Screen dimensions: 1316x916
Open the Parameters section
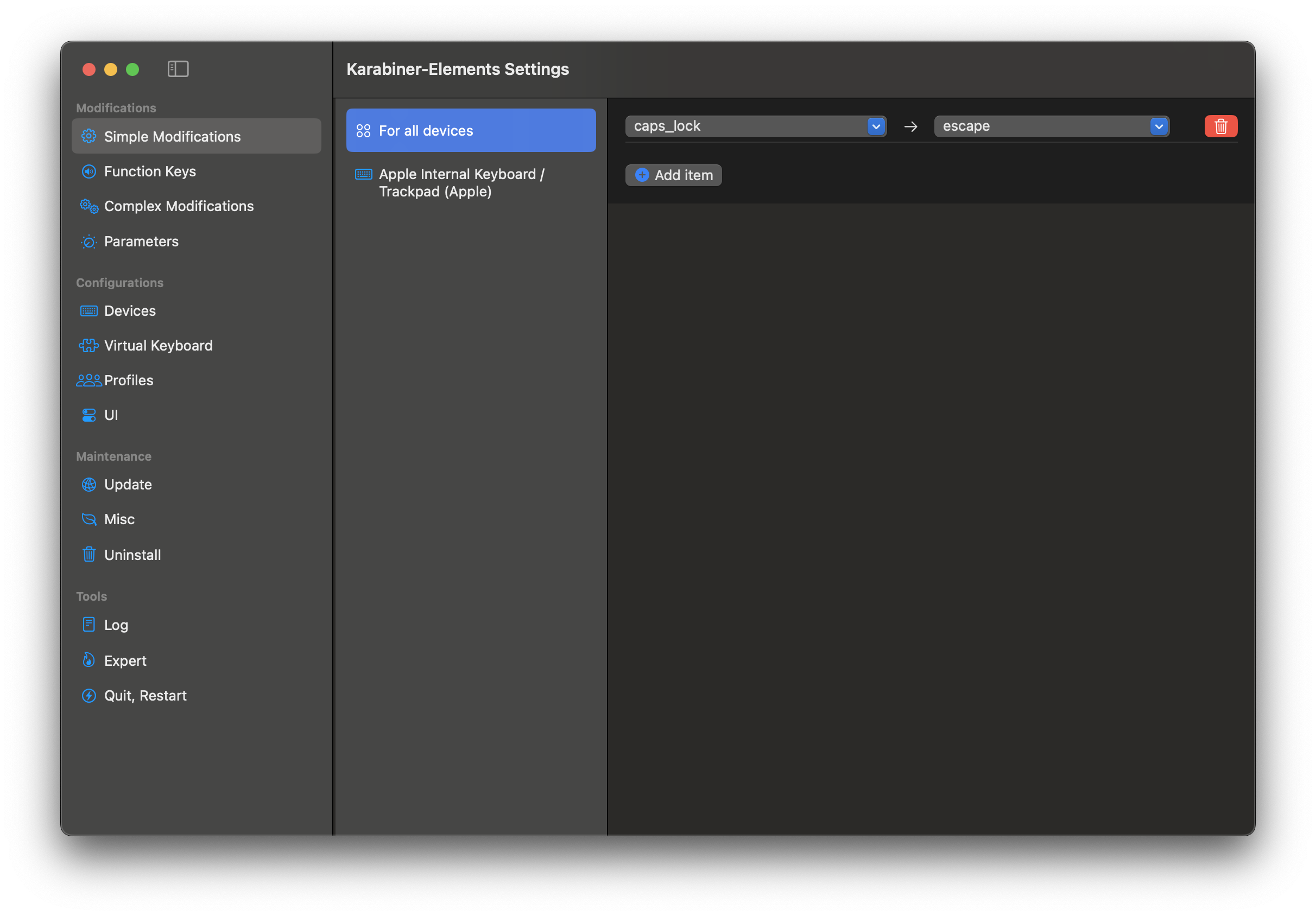click(x=141, y=241)
